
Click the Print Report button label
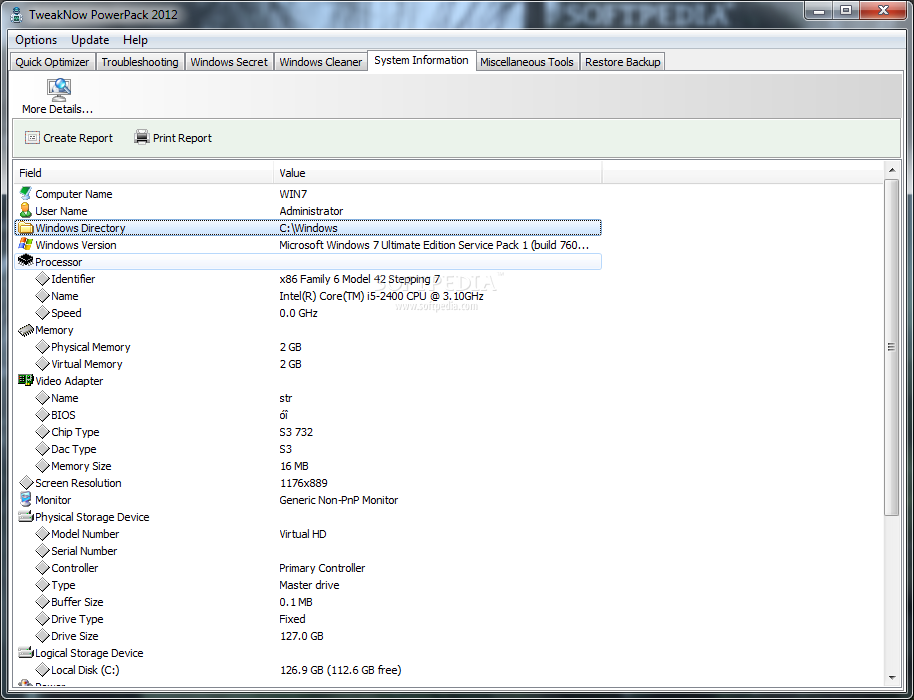[182, 138]
